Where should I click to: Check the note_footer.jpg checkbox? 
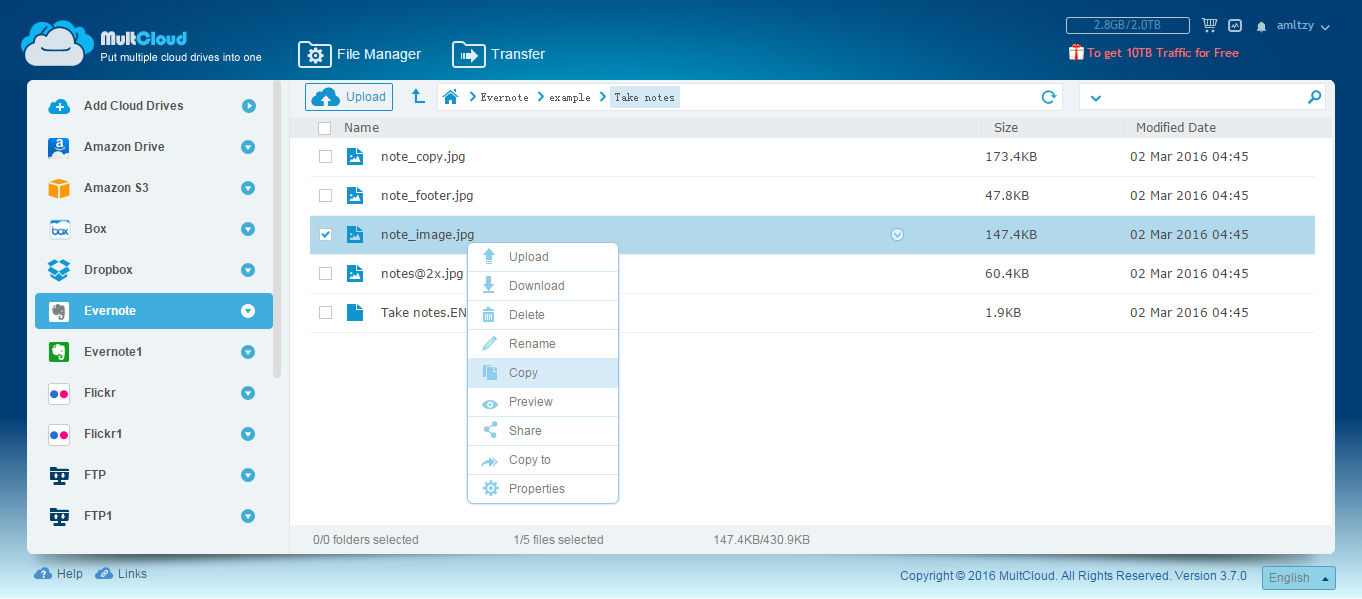325,195
